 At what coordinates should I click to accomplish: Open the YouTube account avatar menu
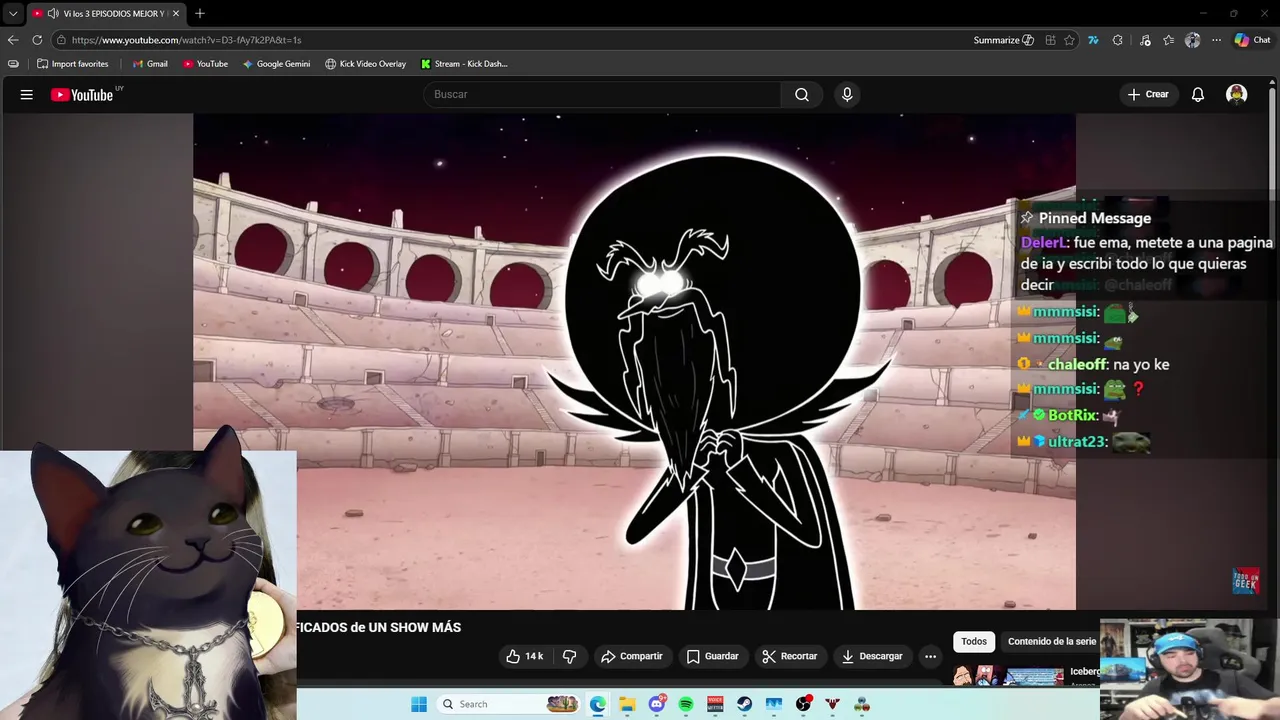pos(1237,94)
